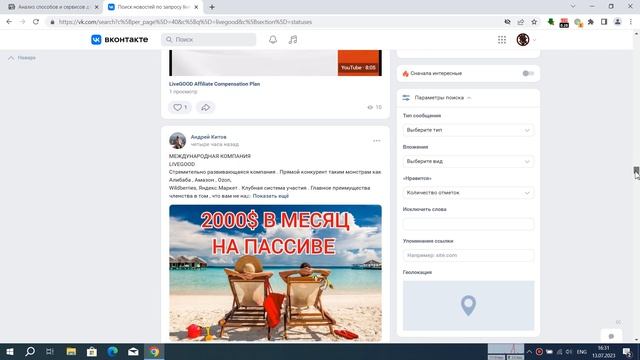Reload the current page
Screen dimensions: 640x360
(x=36, y=22)
